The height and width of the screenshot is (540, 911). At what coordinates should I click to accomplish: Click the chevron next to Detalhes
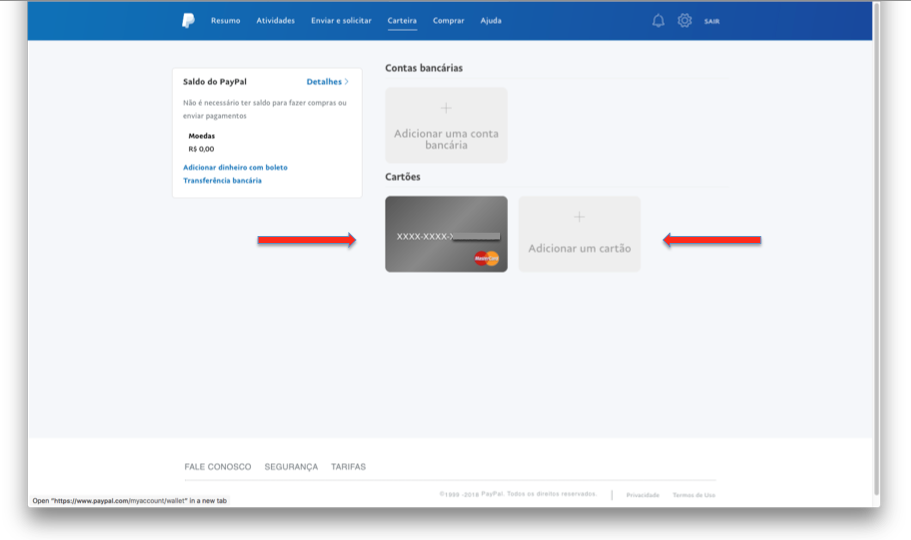[x=347, y=82]
